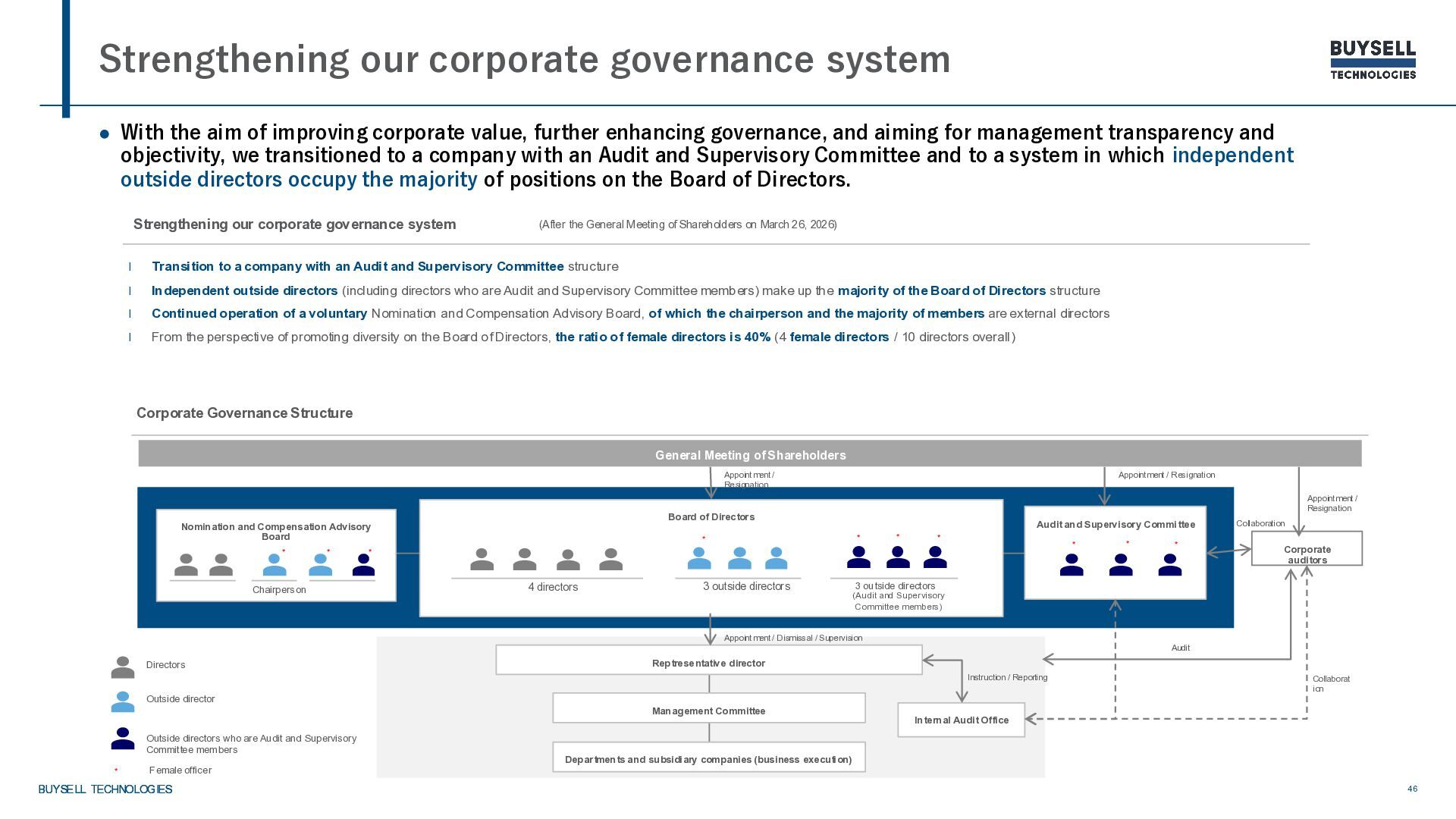Click the navy Audit Committee member legend icon
1456x819 pixels.
(x=123, y=739)
